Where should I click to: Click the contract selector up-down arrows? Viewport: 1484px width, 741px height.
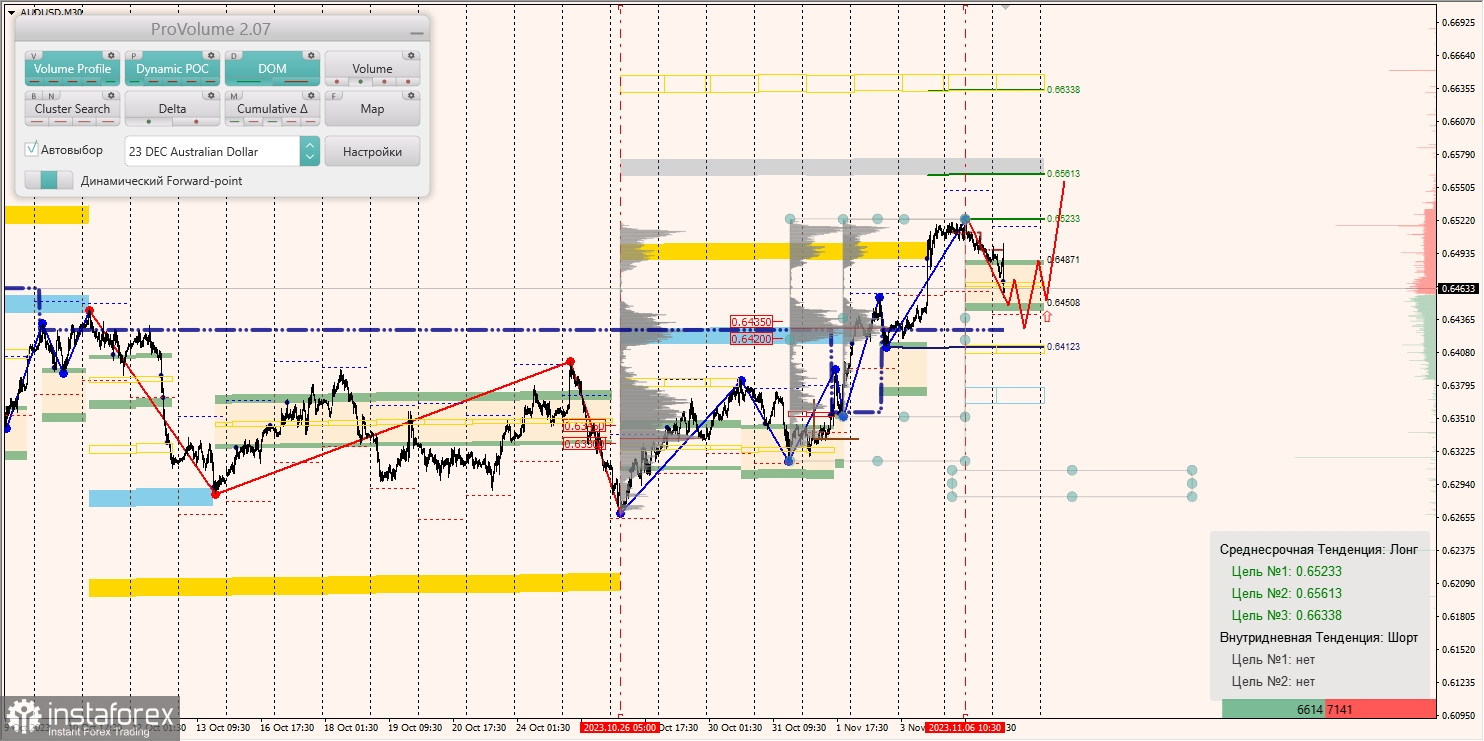tap(310, 151)
